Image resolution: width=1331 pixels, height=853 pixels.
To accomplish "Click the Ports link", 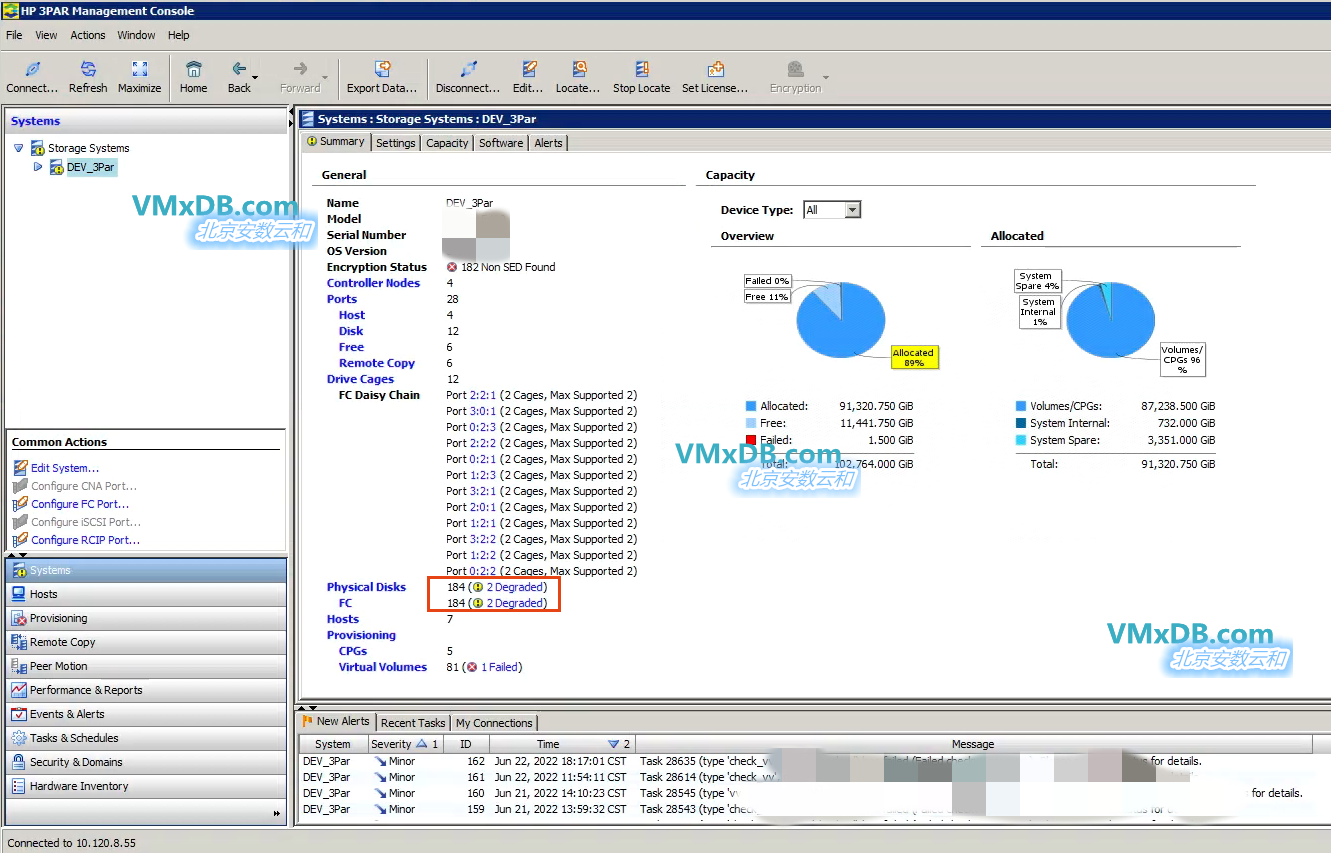I will (342, 299).
